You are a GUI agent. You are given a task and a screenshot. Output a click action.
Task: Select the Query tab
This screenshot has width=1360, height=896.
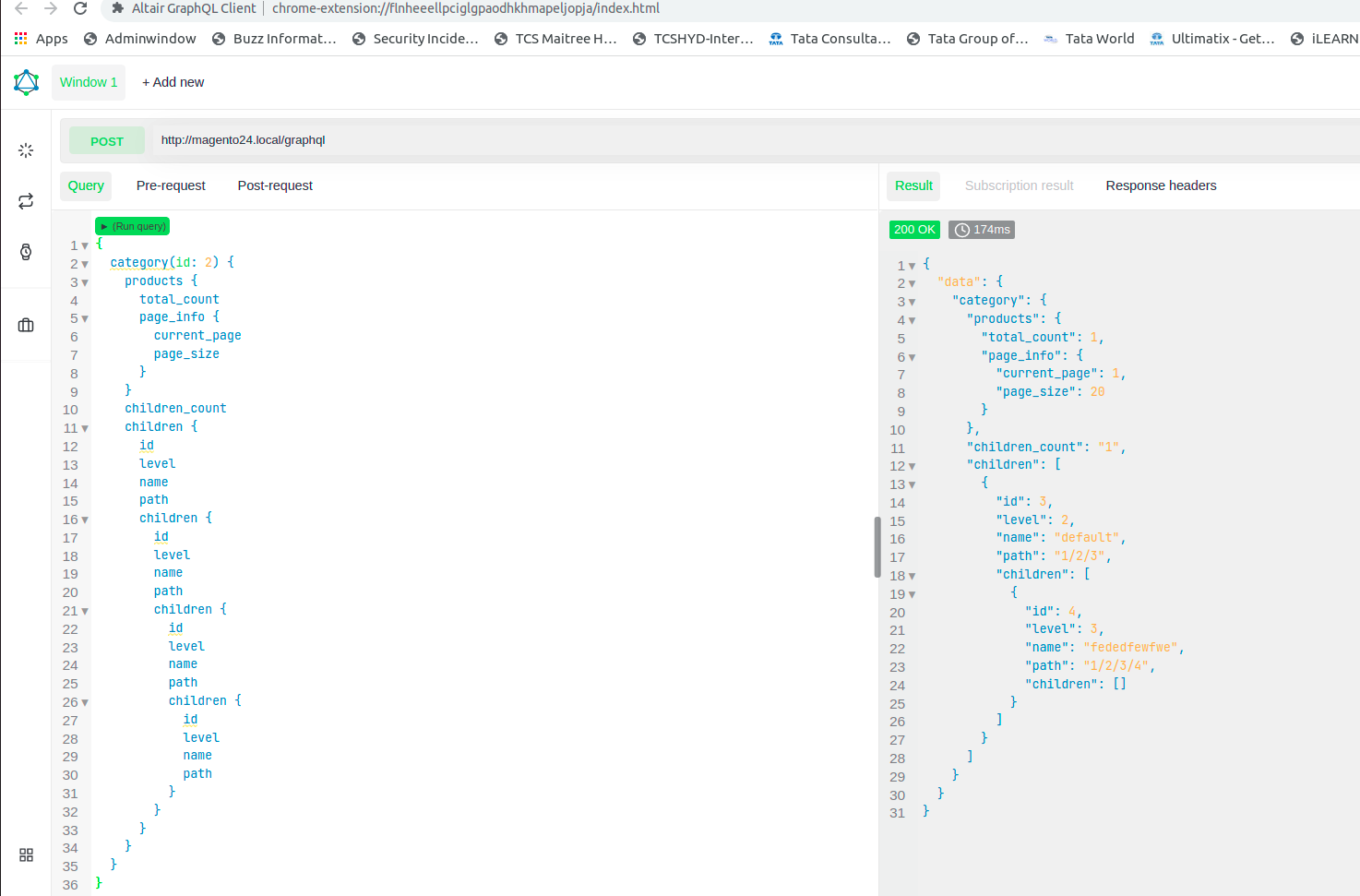click(86, 185)
